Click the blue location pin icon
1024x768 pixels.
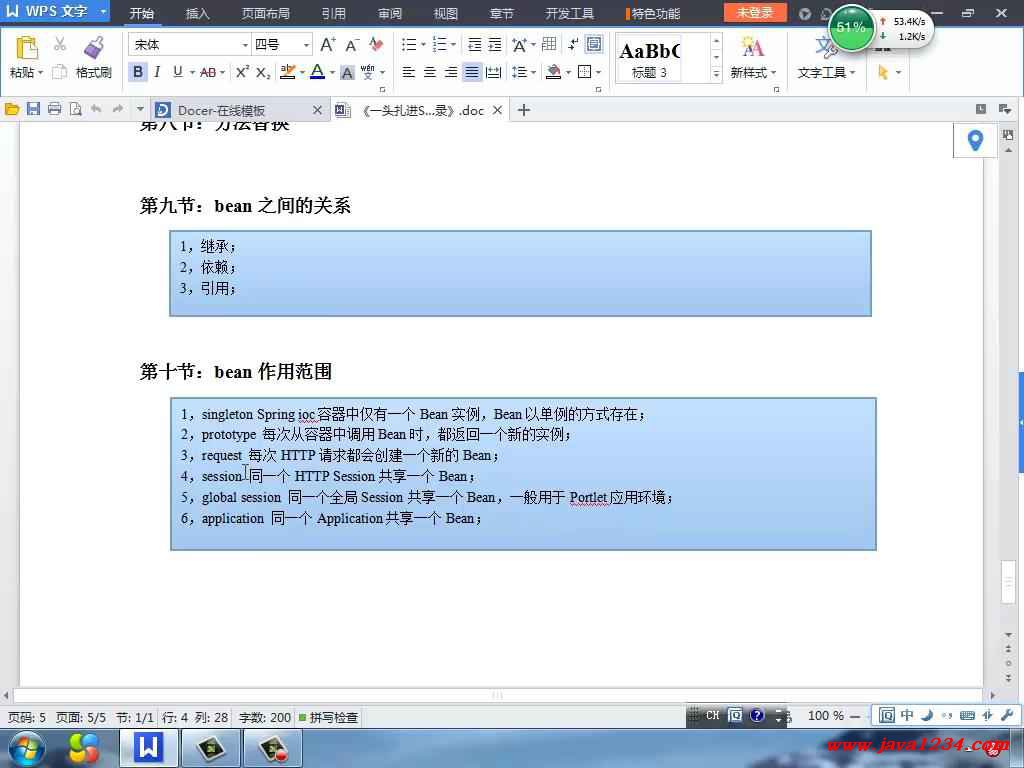pos(975,140)
